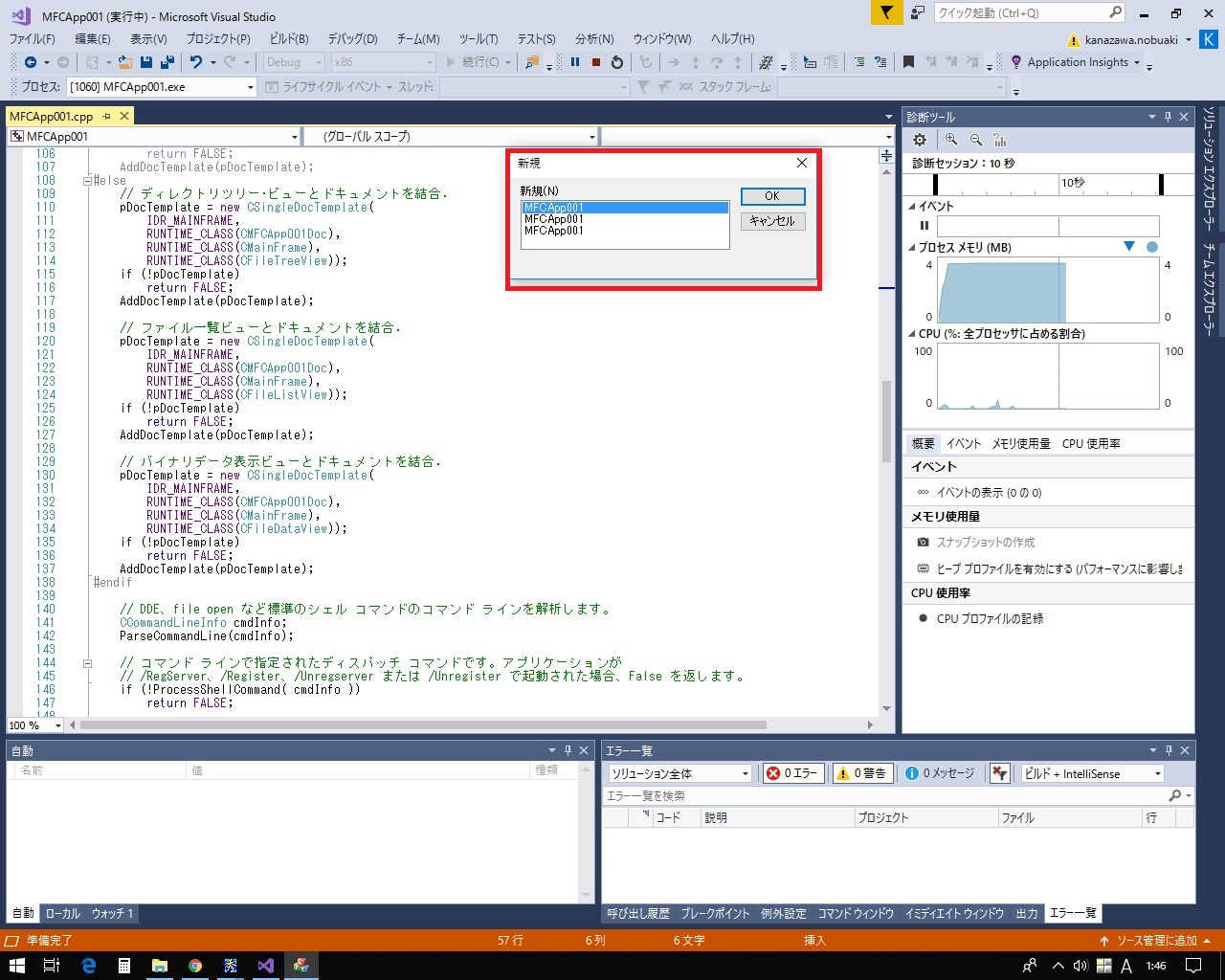The width and height of the screenshot is (1225, 980).
Task: Open the ビルド + IntelliSense dropdown
Action: point(1157,773)
